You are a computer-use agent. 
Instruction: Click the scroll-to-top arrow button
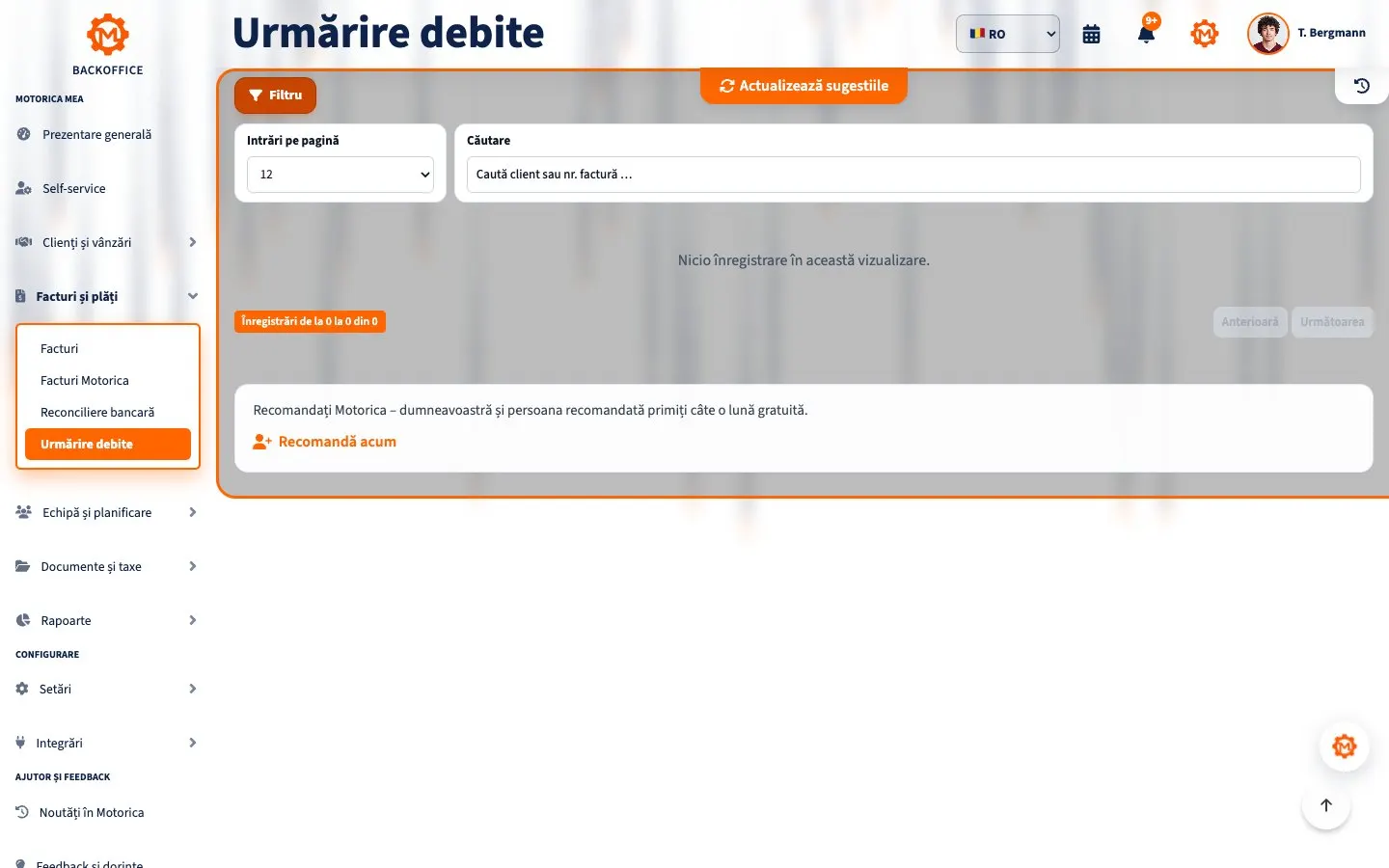(x=1326, y=805)
